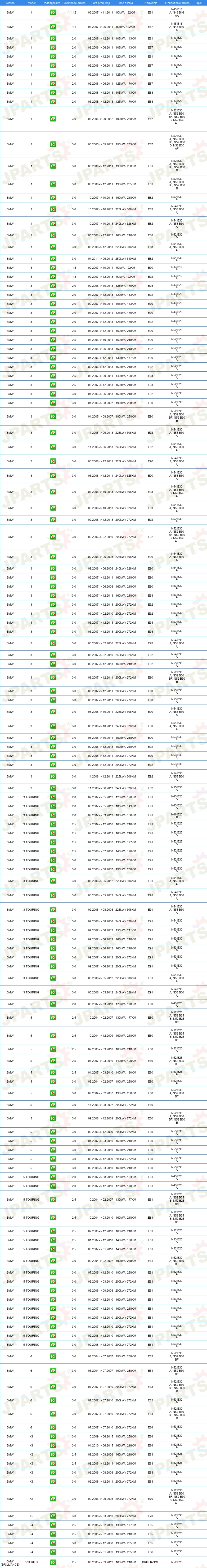
Task: Click fuel icon in BMW 1 105kW/143KM E88 row
Action: pyautogui.click(x=53, y=93)
